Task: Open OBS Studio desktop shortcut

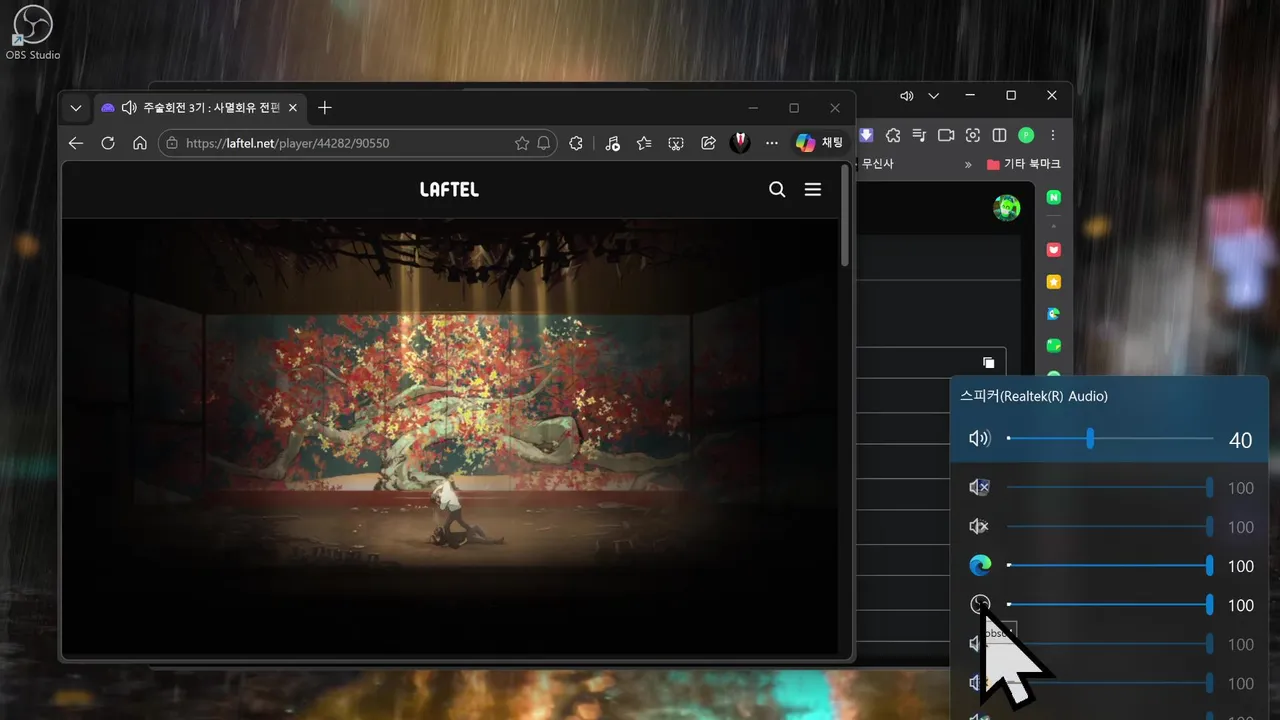Action: (x=32, y=33)
